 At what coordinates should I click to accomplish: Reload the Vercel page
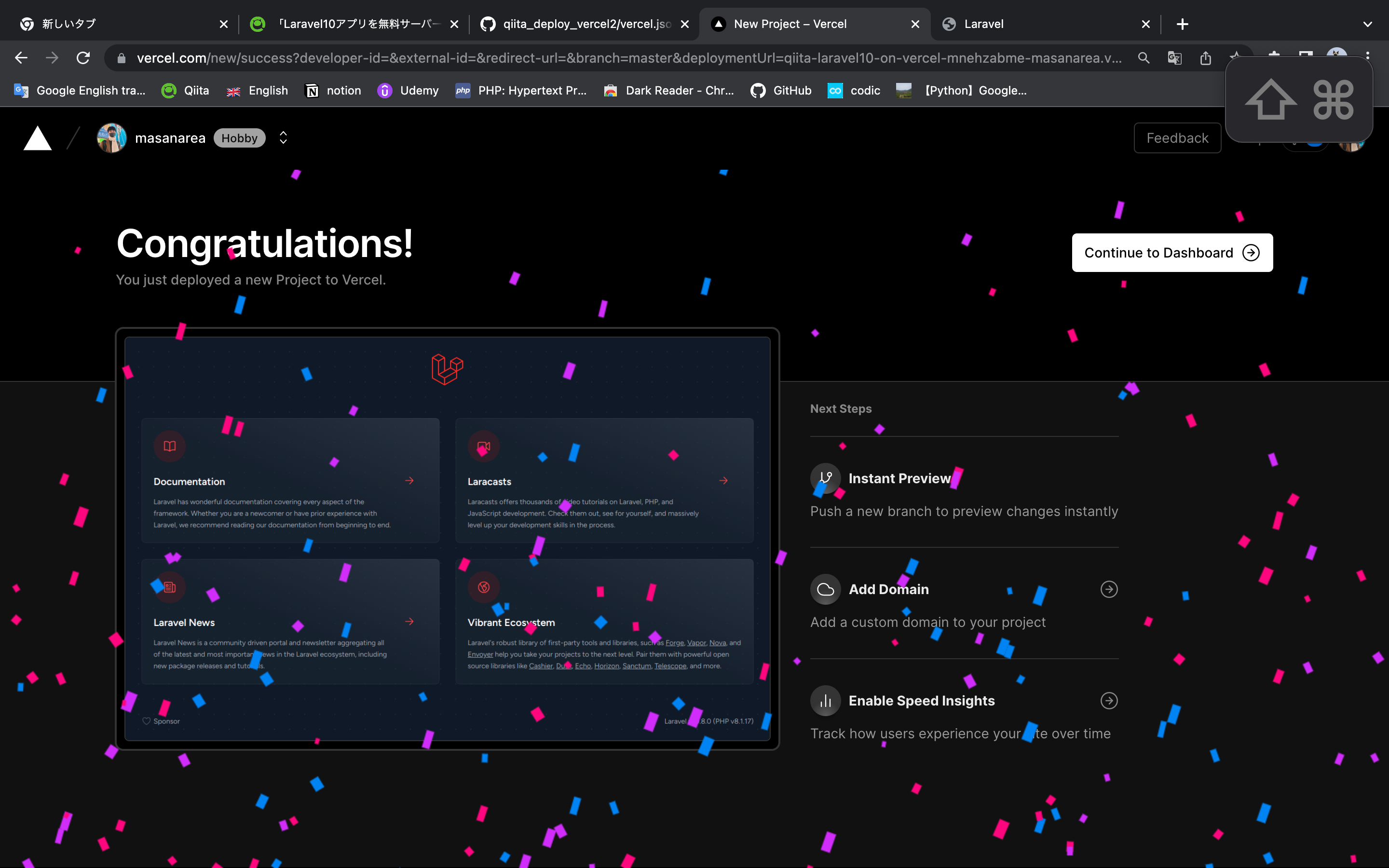click(83, 58)
